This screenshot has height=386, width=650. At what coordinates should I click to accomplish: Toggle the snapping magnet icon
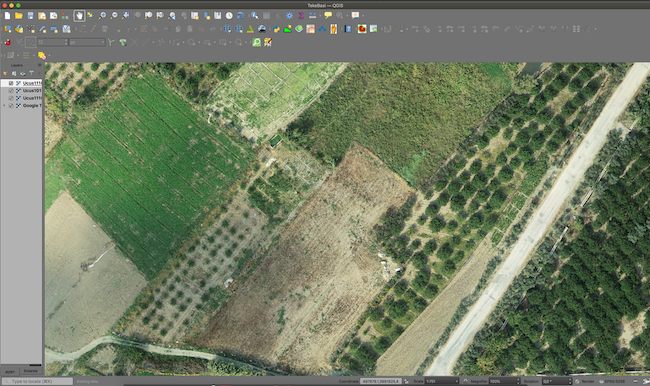pyautogui.click(x=7, y=42)
